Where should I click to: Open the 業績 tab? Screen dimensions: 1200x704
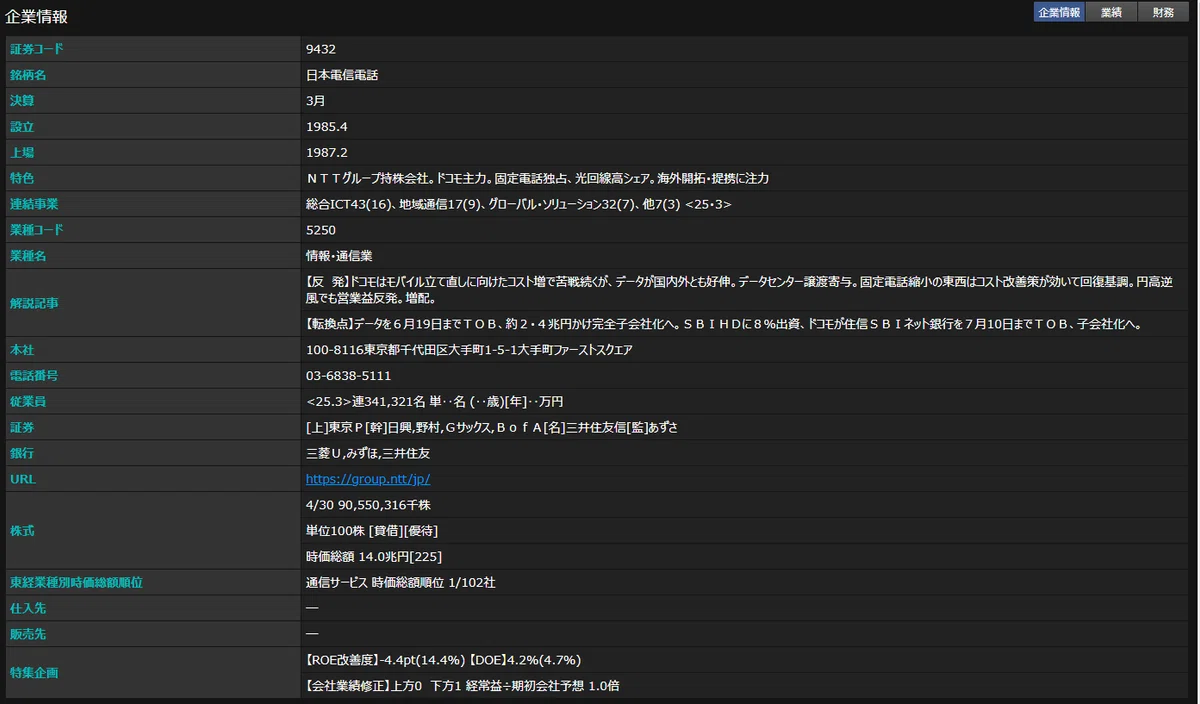[1111, 13]
